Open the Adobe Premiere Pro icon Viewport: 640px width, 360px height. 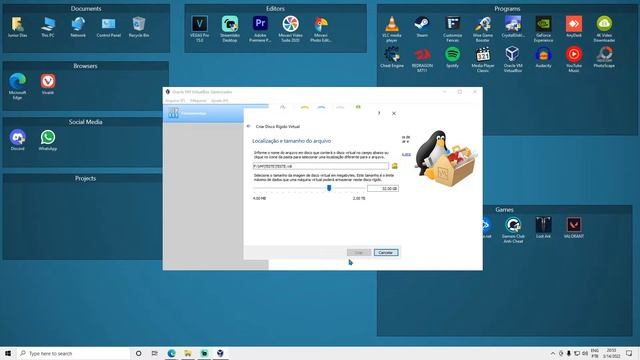(x=260, y=29)
